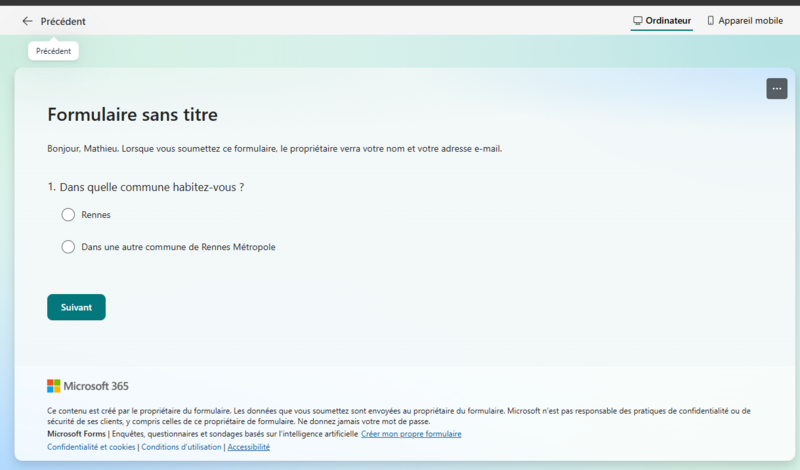800x470 pixels.
Task: Open the 'Créer mon propre formulaire' link
Action: pyautogui.click(x=411, y=434)
